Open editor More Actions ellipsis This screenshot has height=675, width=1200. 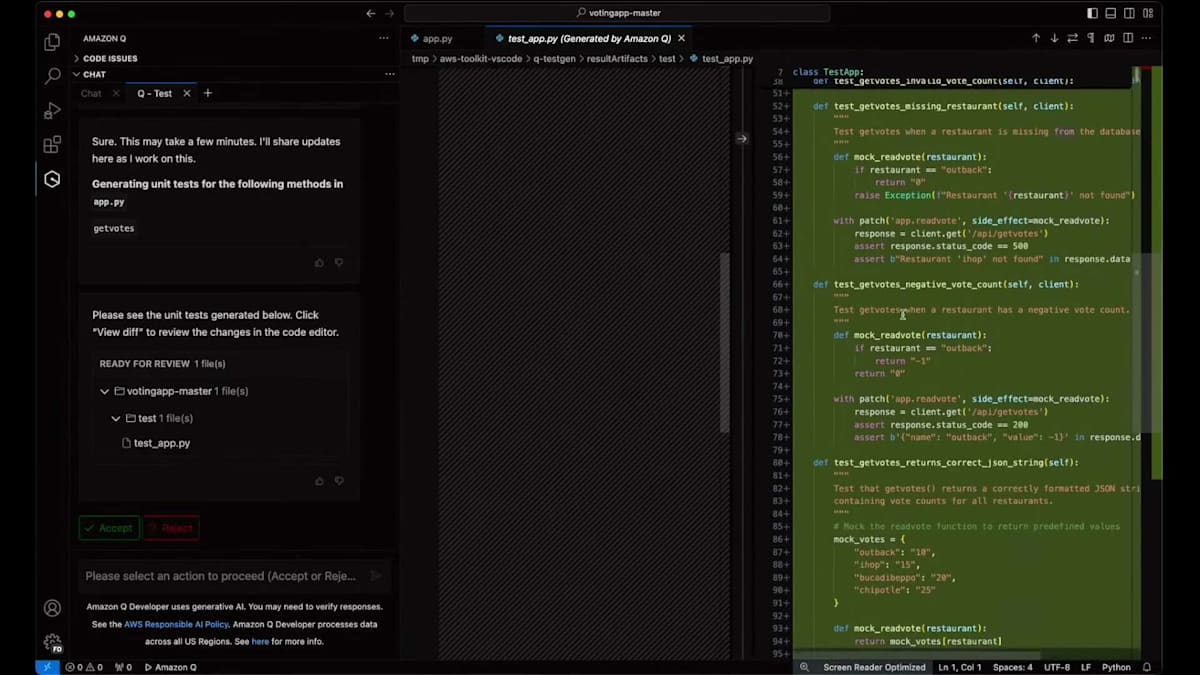tap(1148, 38)
